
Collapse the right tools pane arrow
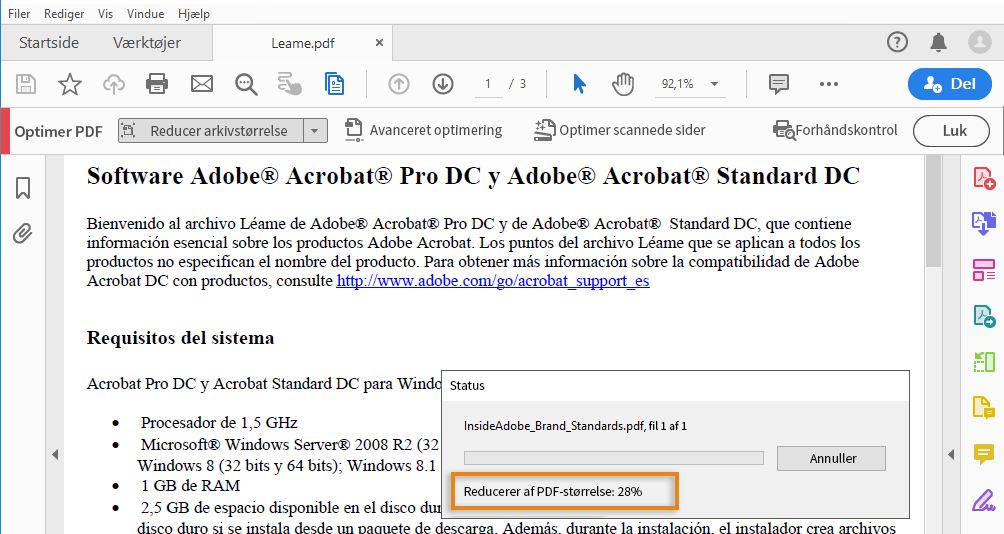tap(951, 455)
